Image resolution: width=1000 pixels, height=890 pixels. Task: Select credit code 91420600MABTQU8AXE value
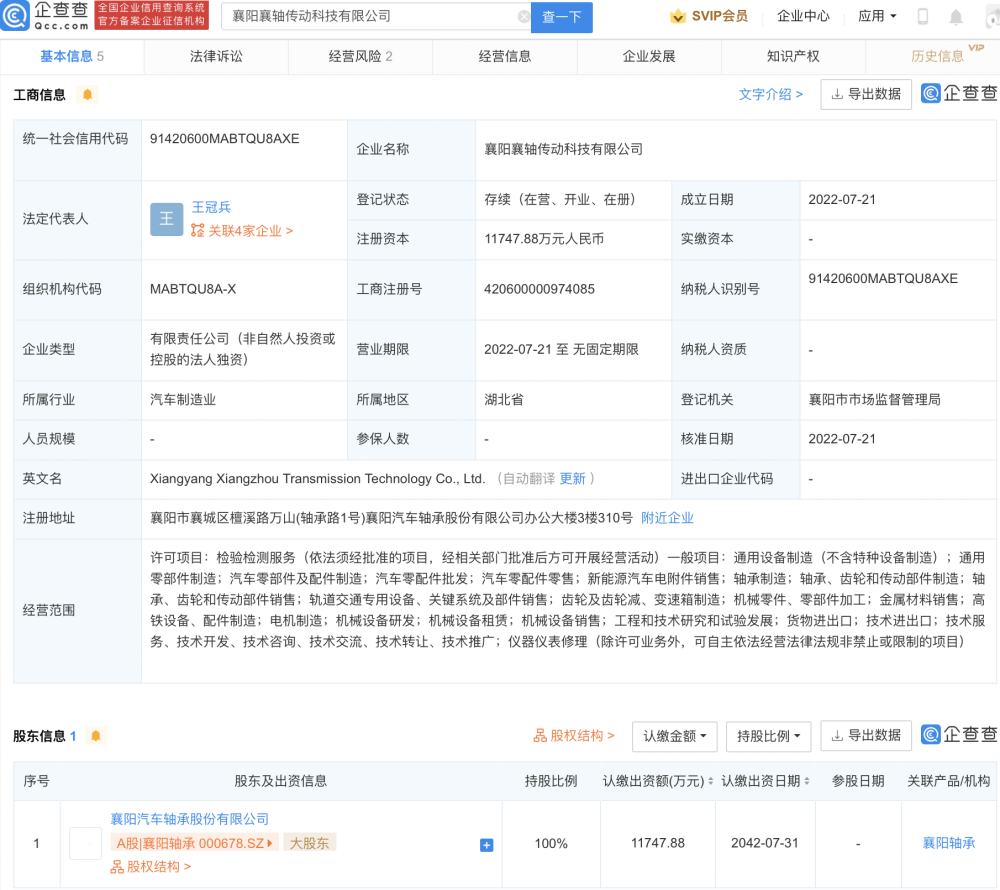224,139
